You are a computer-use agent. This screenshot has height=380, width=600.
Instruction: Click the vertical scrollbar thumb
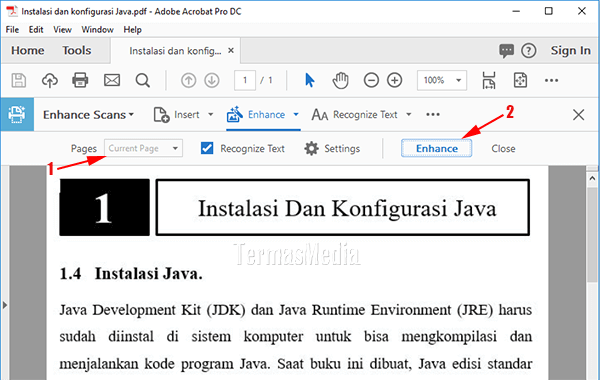pos(592,234)
